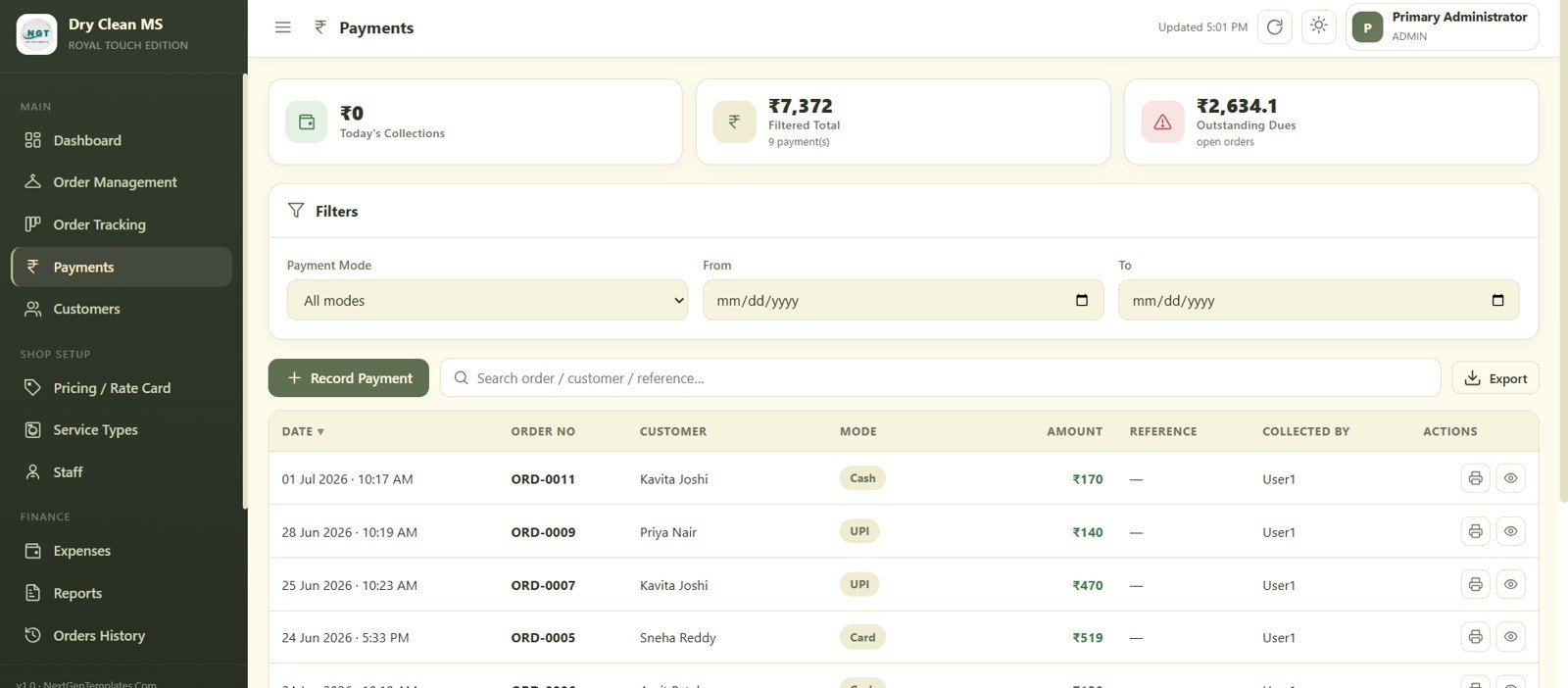Click order number ORD-0009
This screenshot has height=688, width=1568.
(x=543, y=532)
